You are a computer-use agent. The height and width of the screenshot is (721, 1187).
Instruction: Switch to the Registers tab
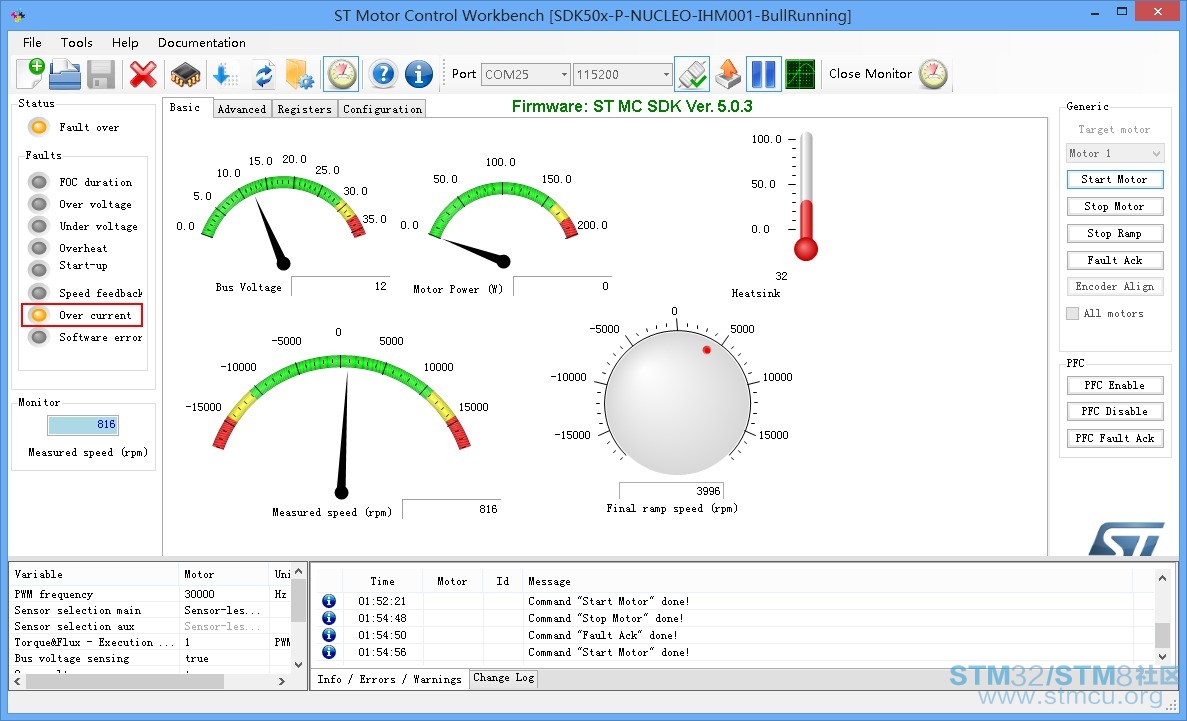point(304,109)
